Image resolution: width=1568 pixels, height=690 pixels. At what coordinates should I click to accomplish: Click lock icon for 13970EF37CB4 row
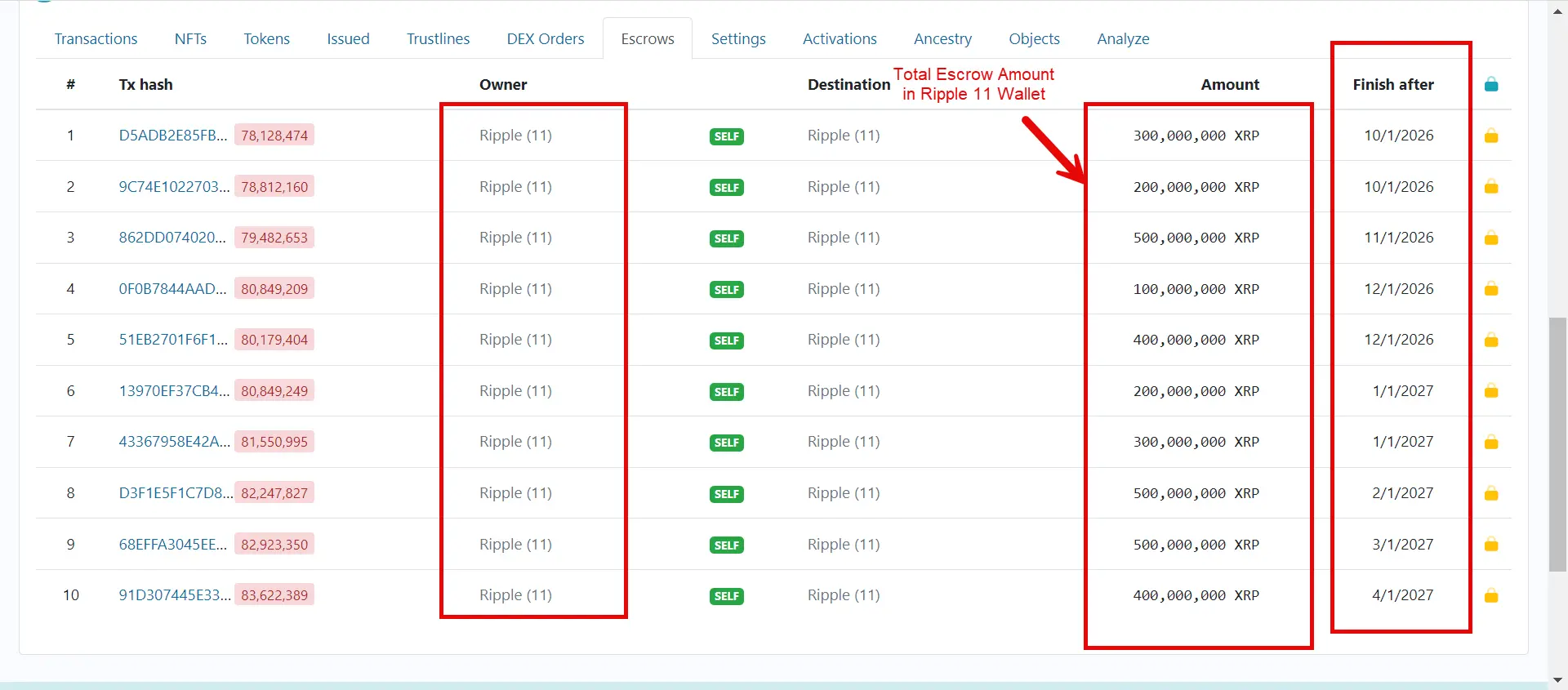click(1491, 391)
